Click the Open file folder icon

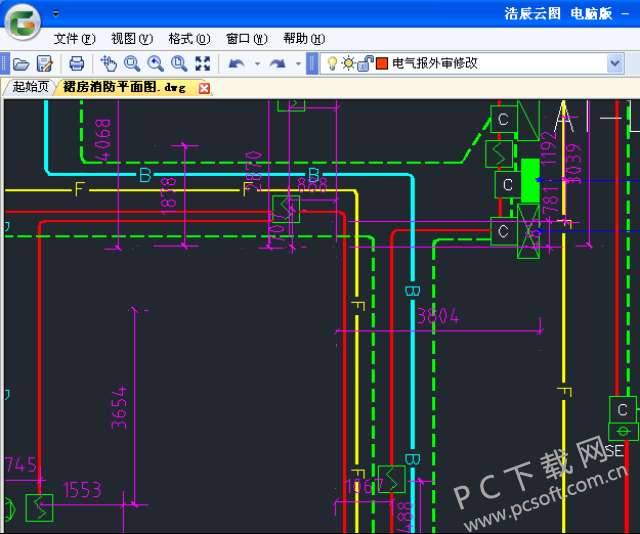coord(20,63)
